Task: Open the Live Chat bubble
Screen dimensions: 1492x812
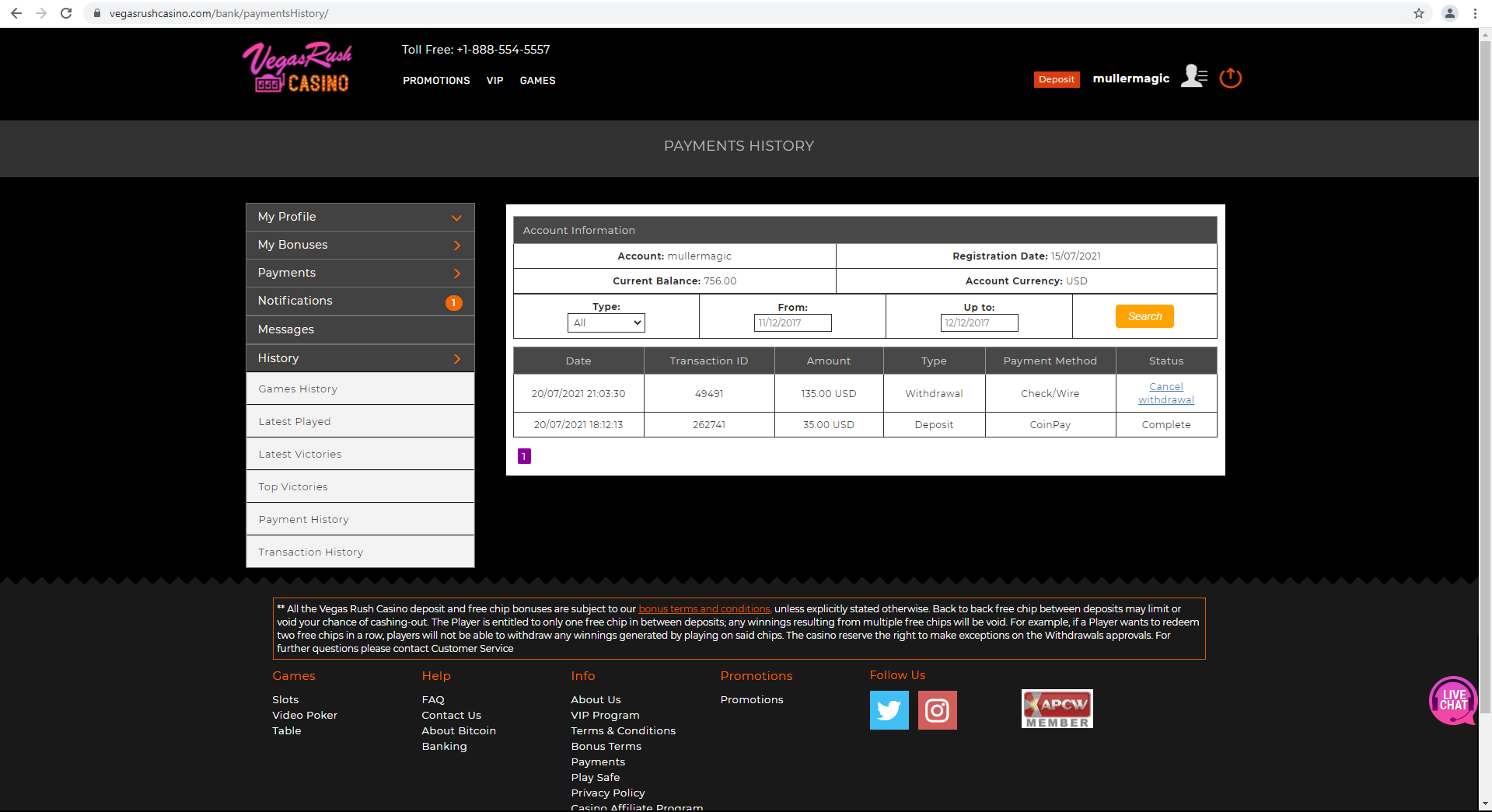Action: (1452, 700)
